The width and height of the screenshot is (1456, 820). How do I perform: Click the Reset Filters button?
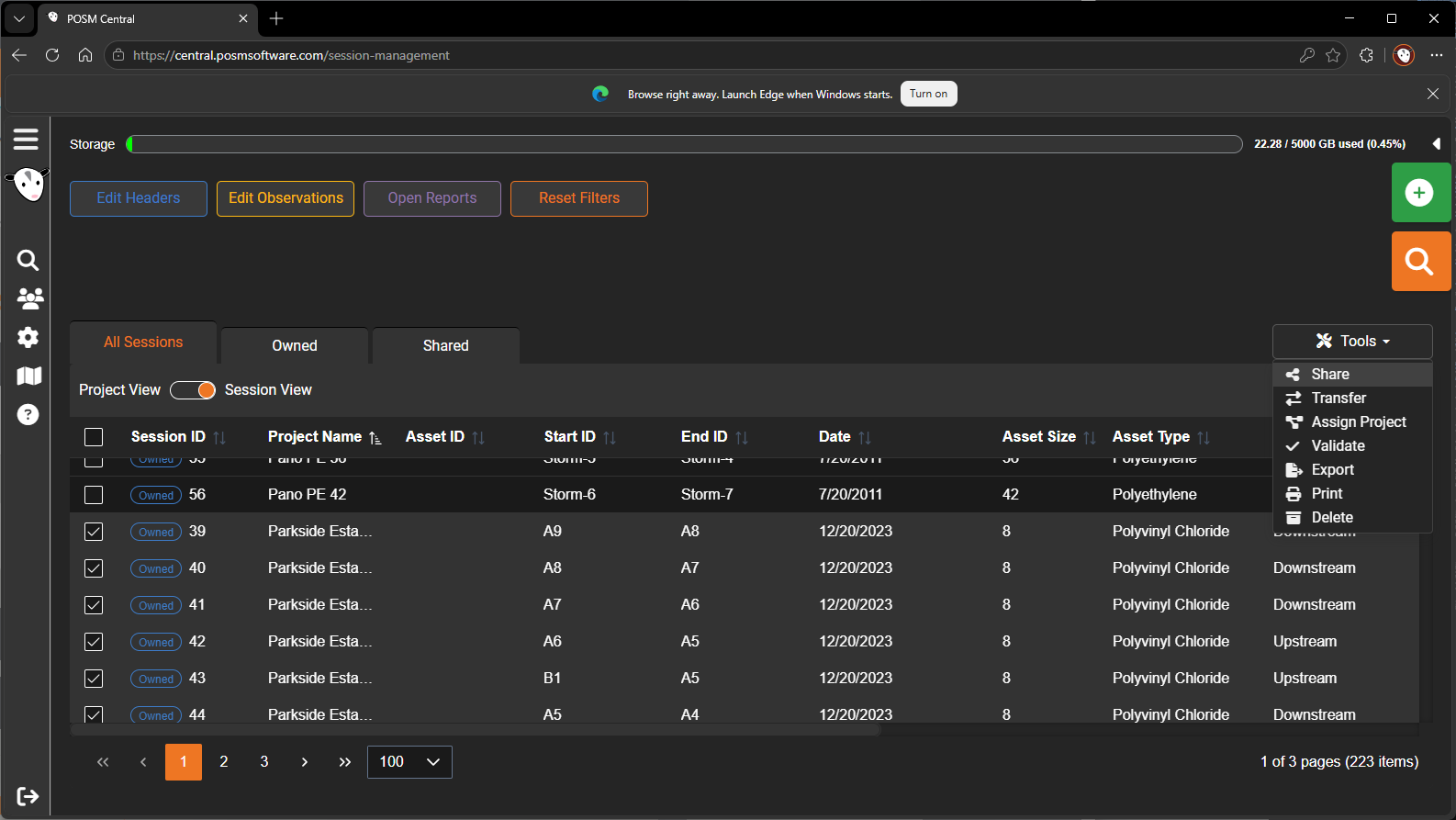(579, 198)
